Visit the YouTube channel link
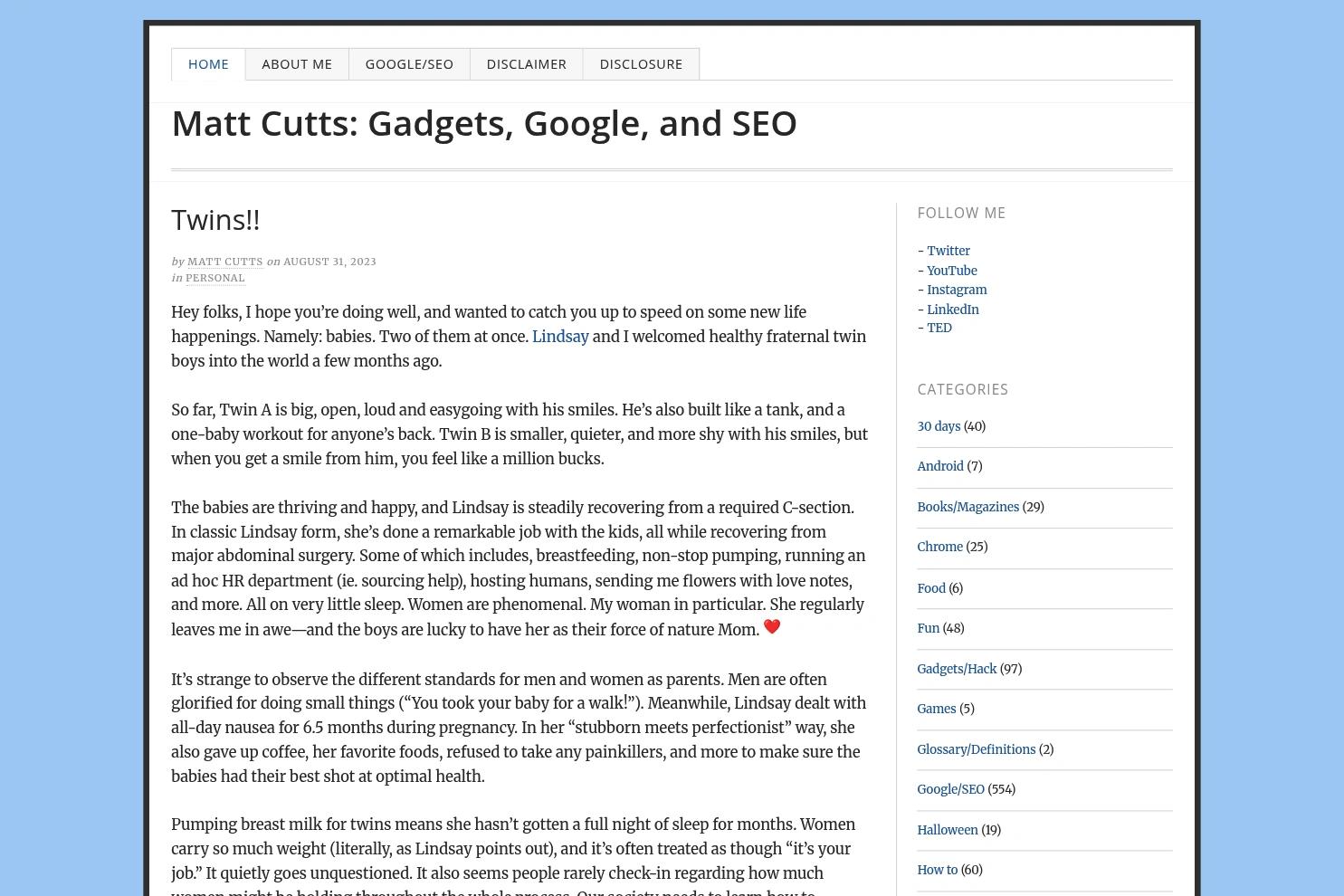Screen dimensions: 1344x896 951,271
